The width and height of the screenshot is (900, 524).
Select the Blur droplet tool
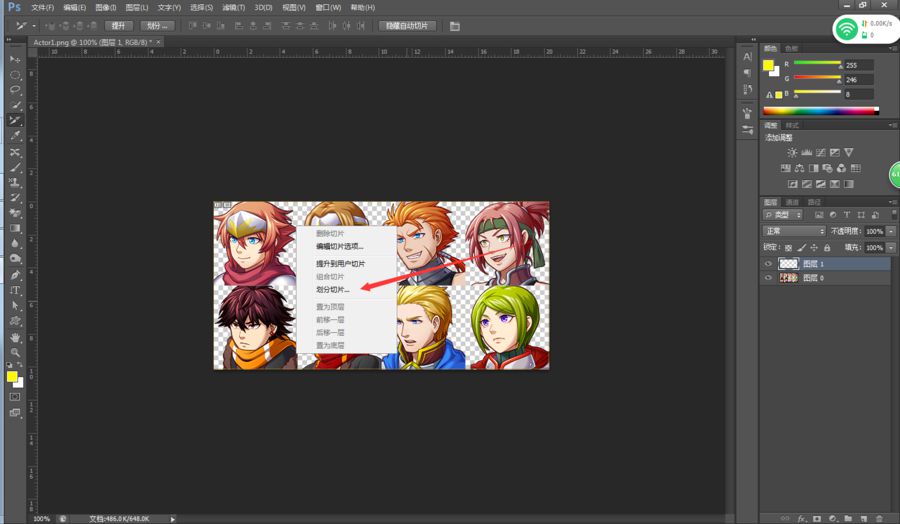(15, 243)
